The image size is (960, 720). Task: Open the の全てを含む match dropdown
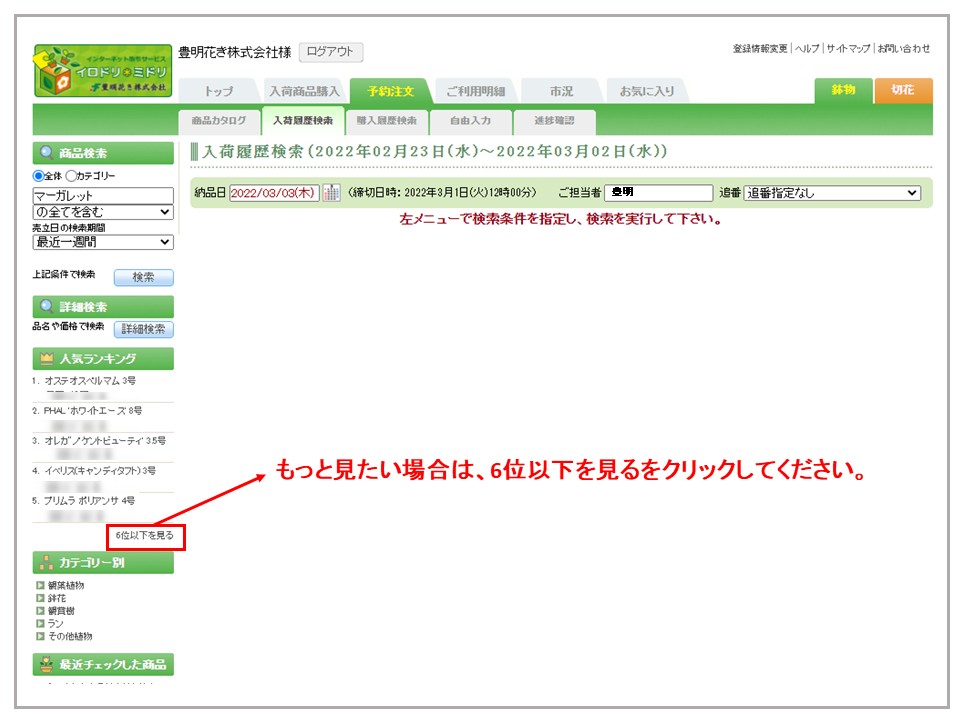(103, 212)
